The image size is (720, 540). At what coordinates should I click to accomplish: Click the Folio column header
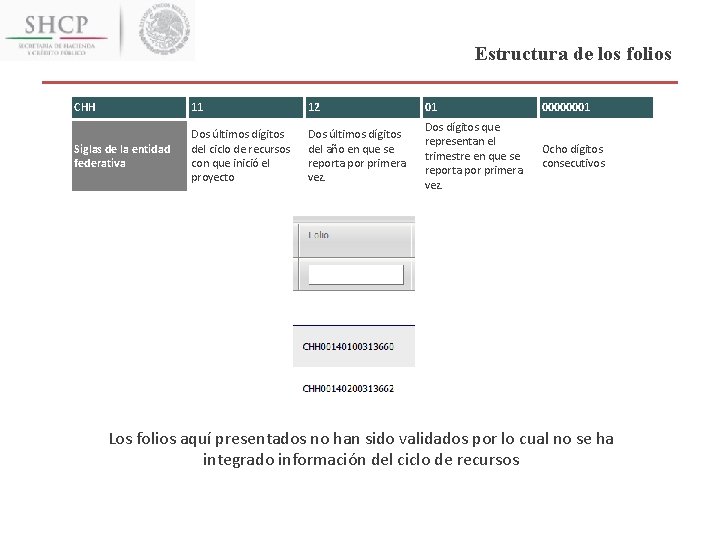pyautogui.click(x=355, y=240)
